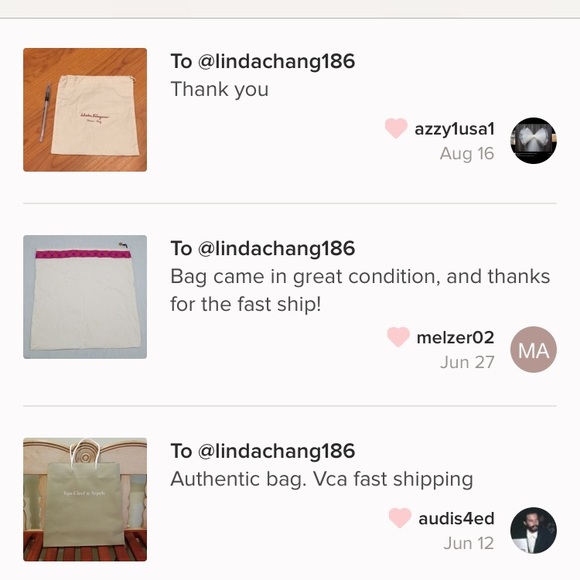Viewport: 580px width, 580px height.
Task: Open the Ferragamo dust bag listing thumbnail
Action: pyautogui.click(x=85, y=110)
